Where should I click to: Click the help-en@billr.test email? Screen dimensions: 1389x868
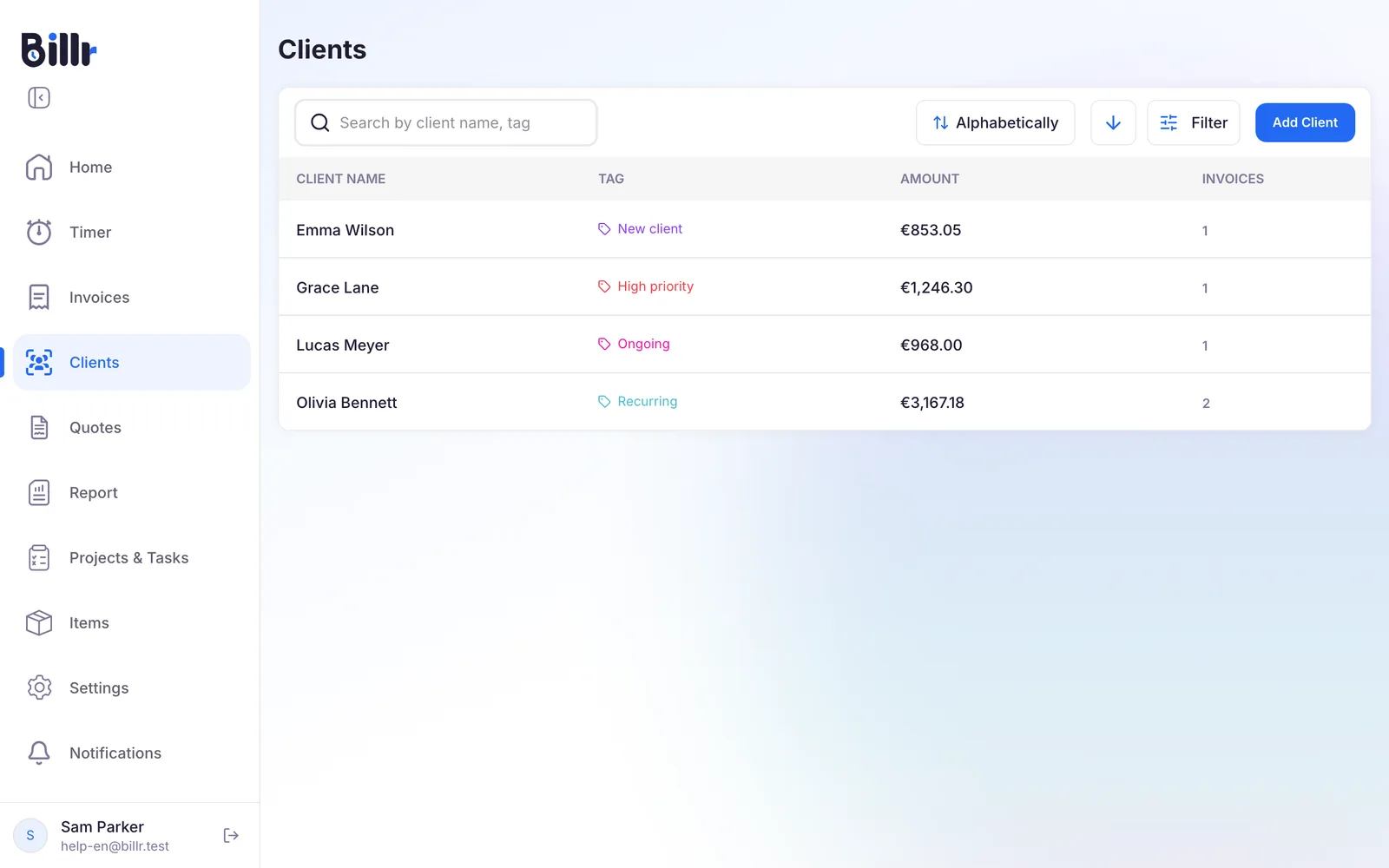[115, 846]
